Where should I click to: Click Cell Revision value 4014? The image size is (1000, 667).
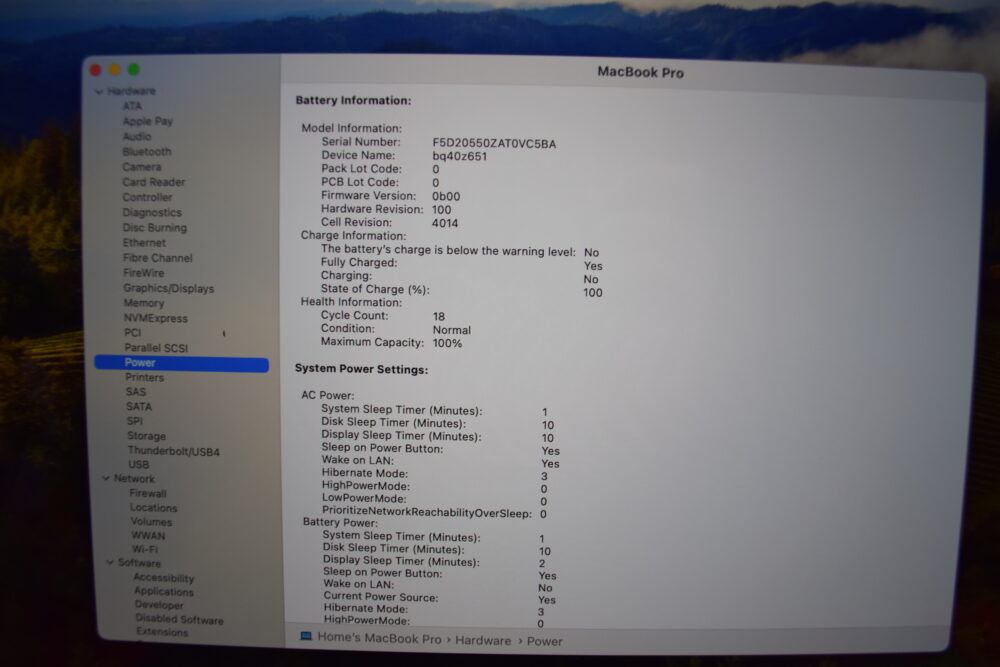(x=445, y=224)
